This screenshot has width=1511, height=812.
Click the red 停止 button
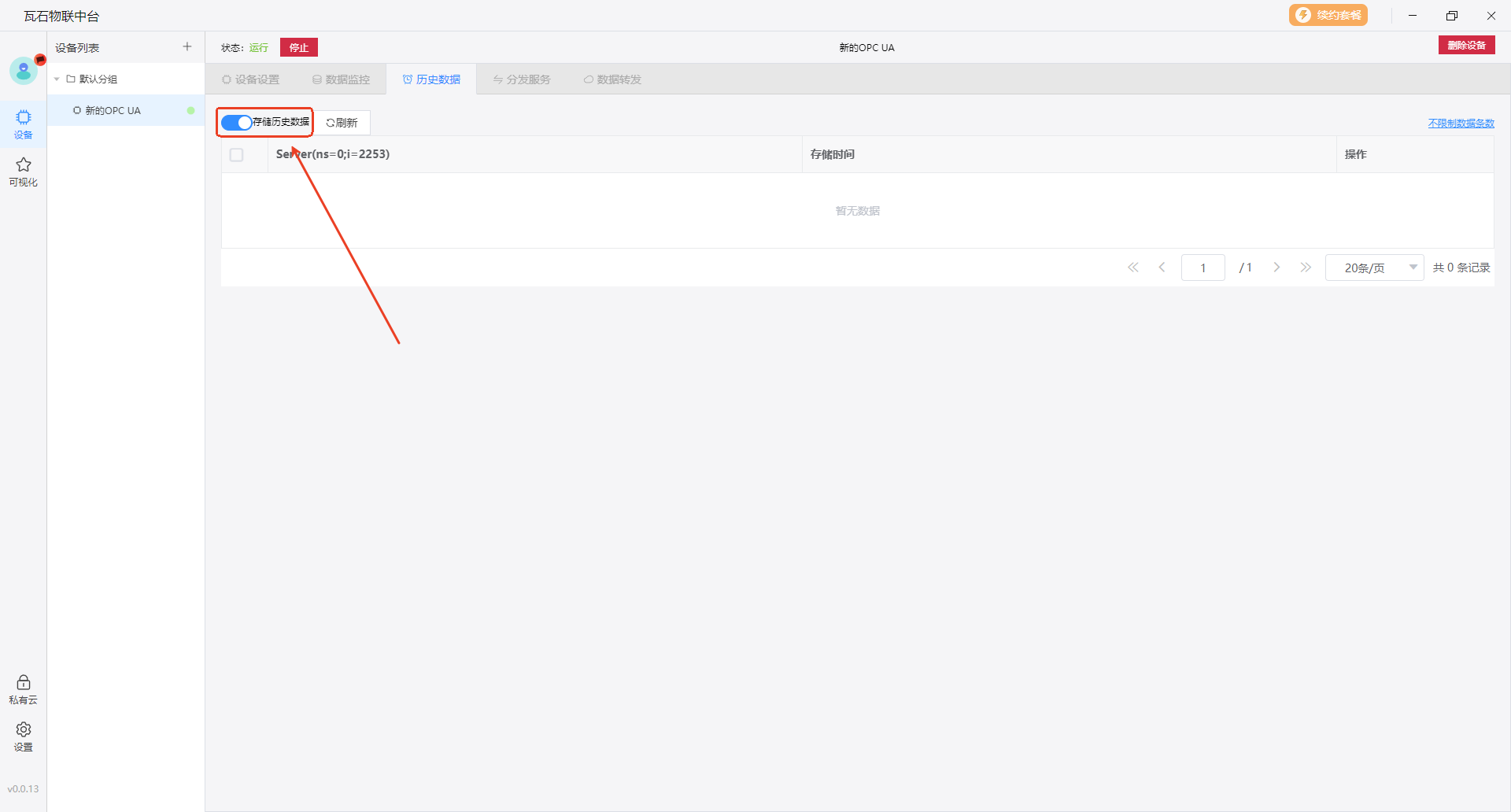(299, 47)
